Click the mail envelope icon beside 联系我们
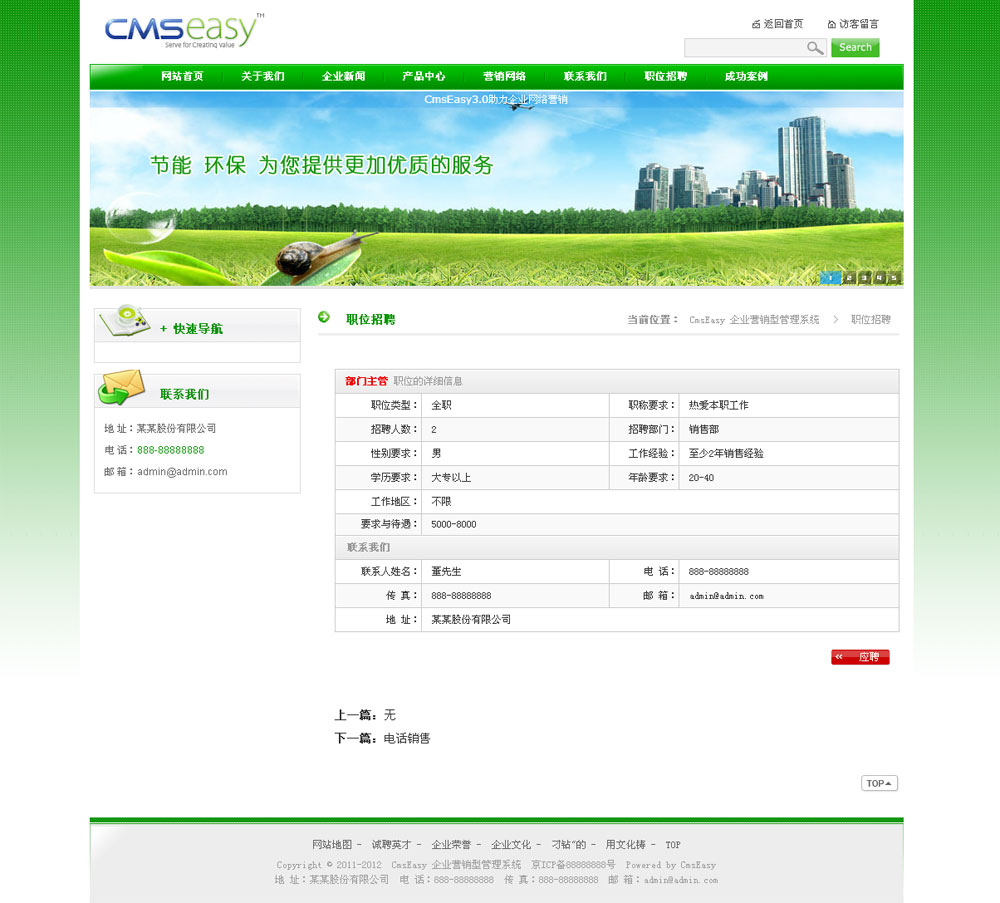This screenshot has height=903, width=1000. pos(122,387)
